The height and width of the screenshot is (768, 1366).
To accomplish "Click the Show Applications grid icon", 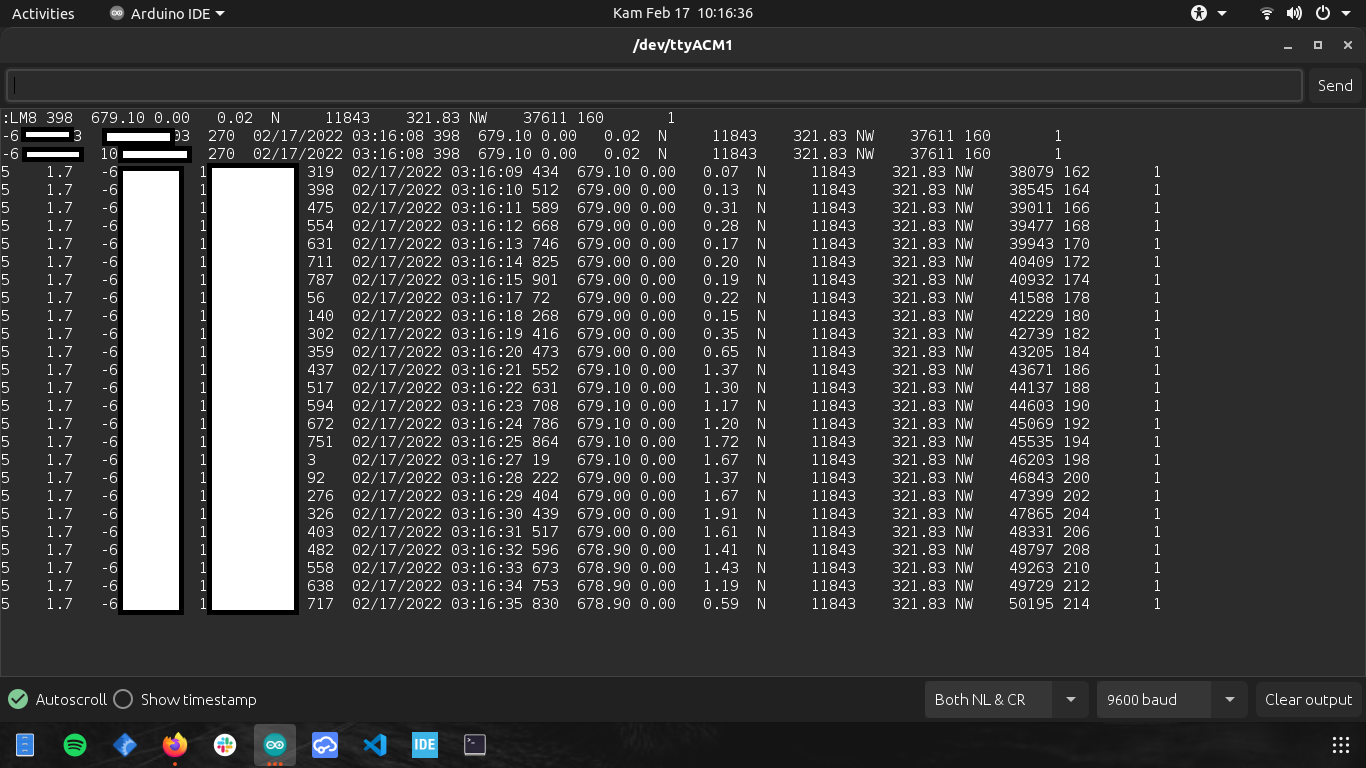I will pyautogui.click(x=1340, y=744).
